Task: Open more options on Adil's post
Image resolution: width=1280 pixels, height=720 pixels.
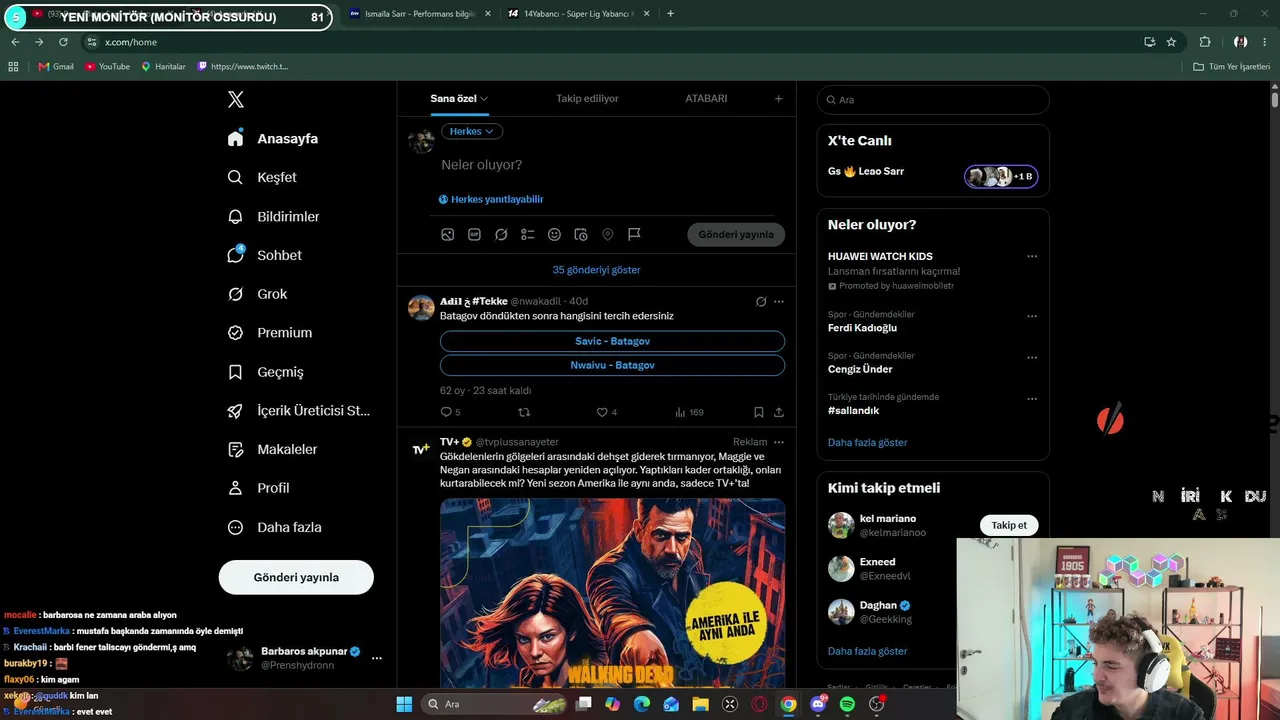Action: coord(779,301)
